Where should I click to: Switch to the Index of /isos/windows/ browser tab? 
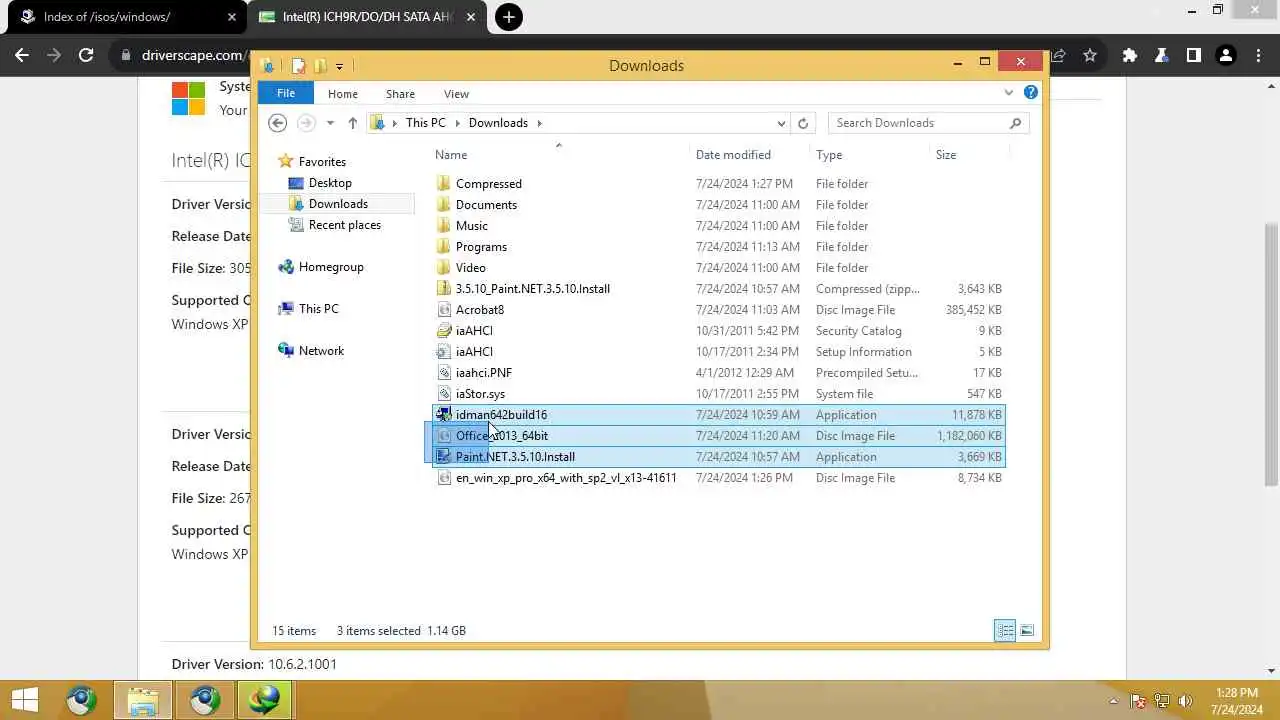click(125, 17)
